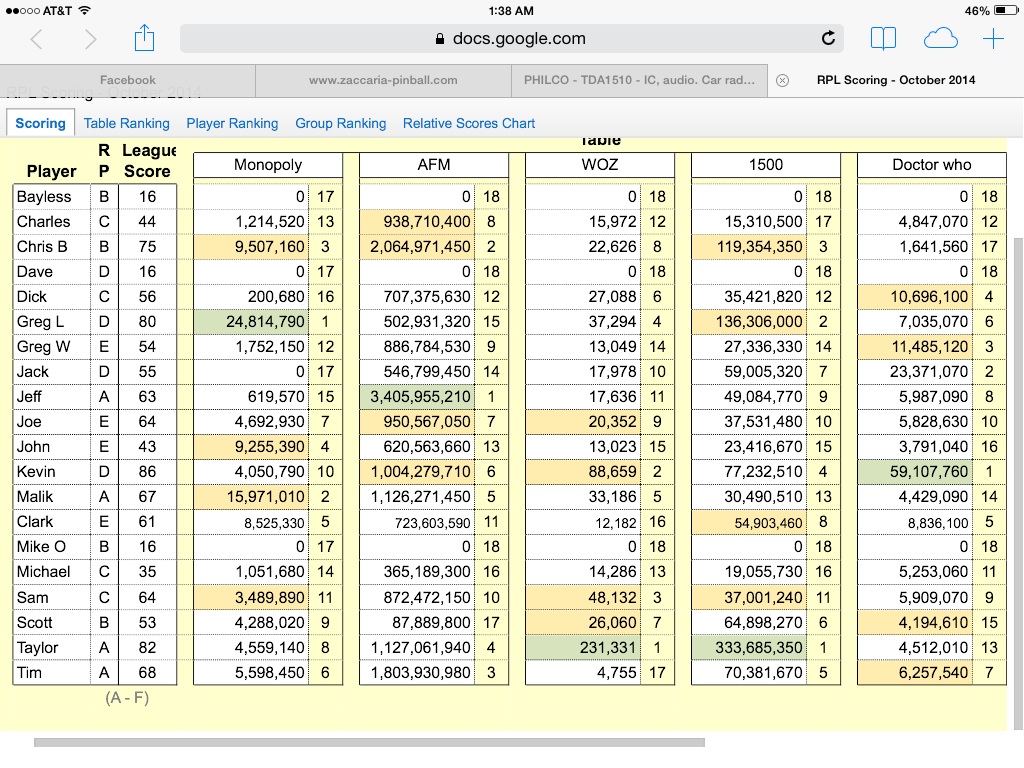The width and height of the screenshot is (1024, 768).
Task: Tap the Safari back arrow
Action: [37, 39]
